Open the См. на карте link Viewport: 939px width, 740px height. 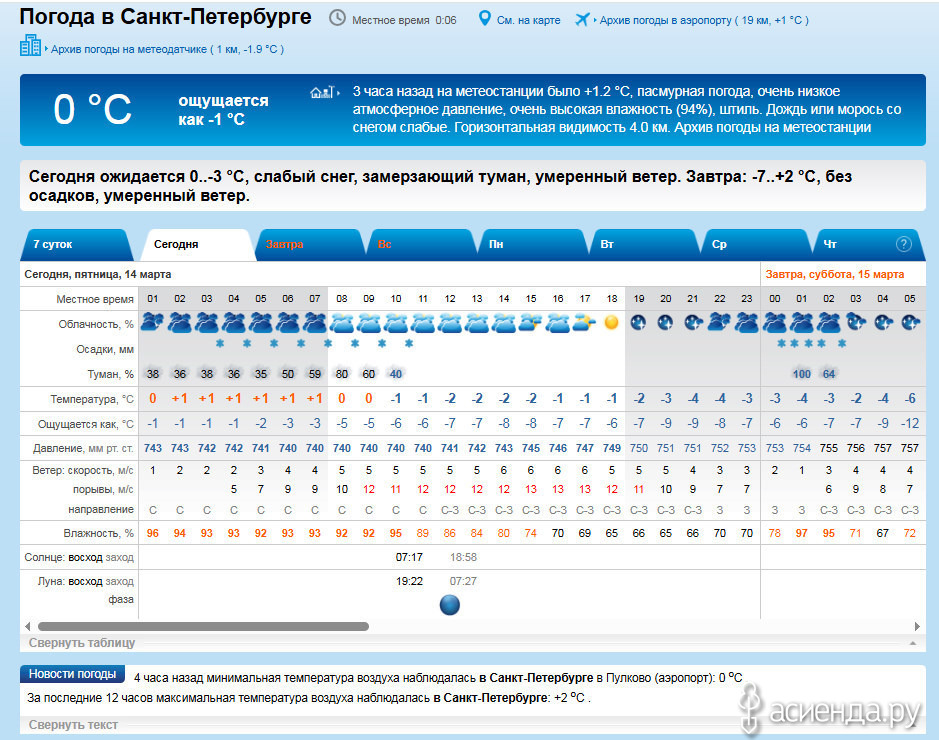pos(529,20)
